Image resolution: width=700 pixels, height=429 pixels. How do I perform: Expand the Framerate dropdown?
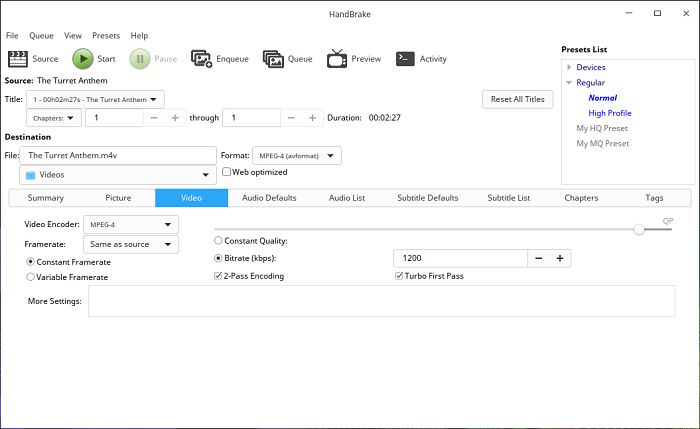tap(131, 244)
